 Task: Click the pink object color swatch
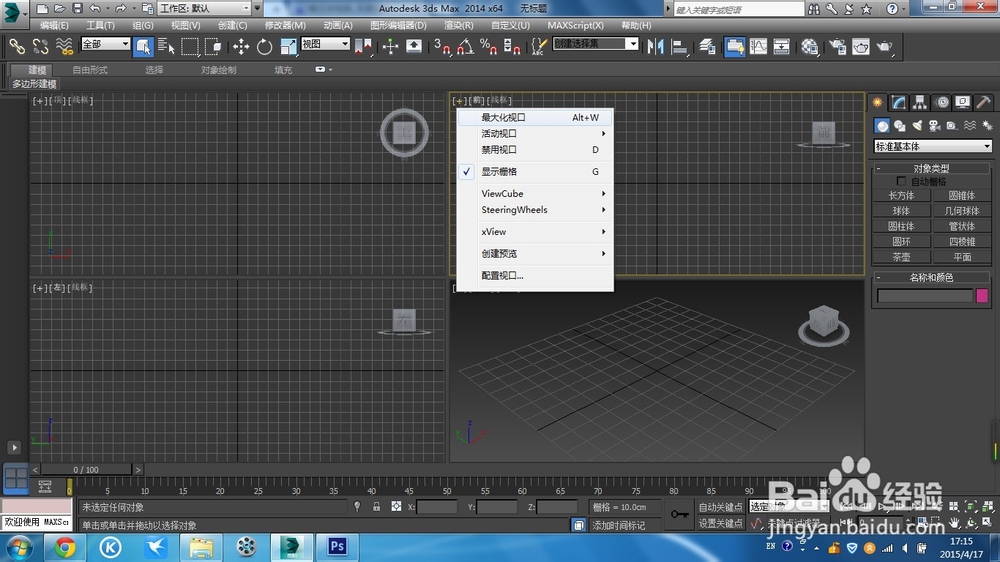tap(982, 295)
